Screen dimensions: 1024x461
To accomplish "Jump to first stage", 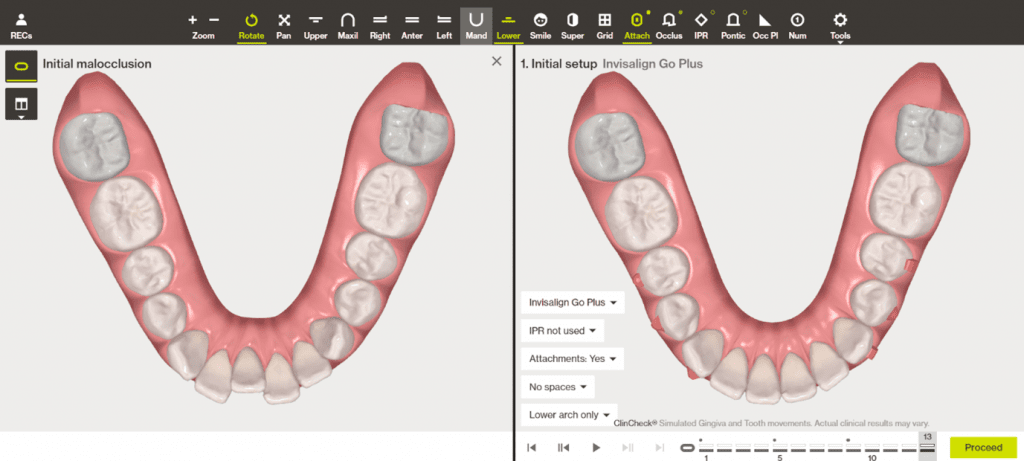I will point(532,447).
